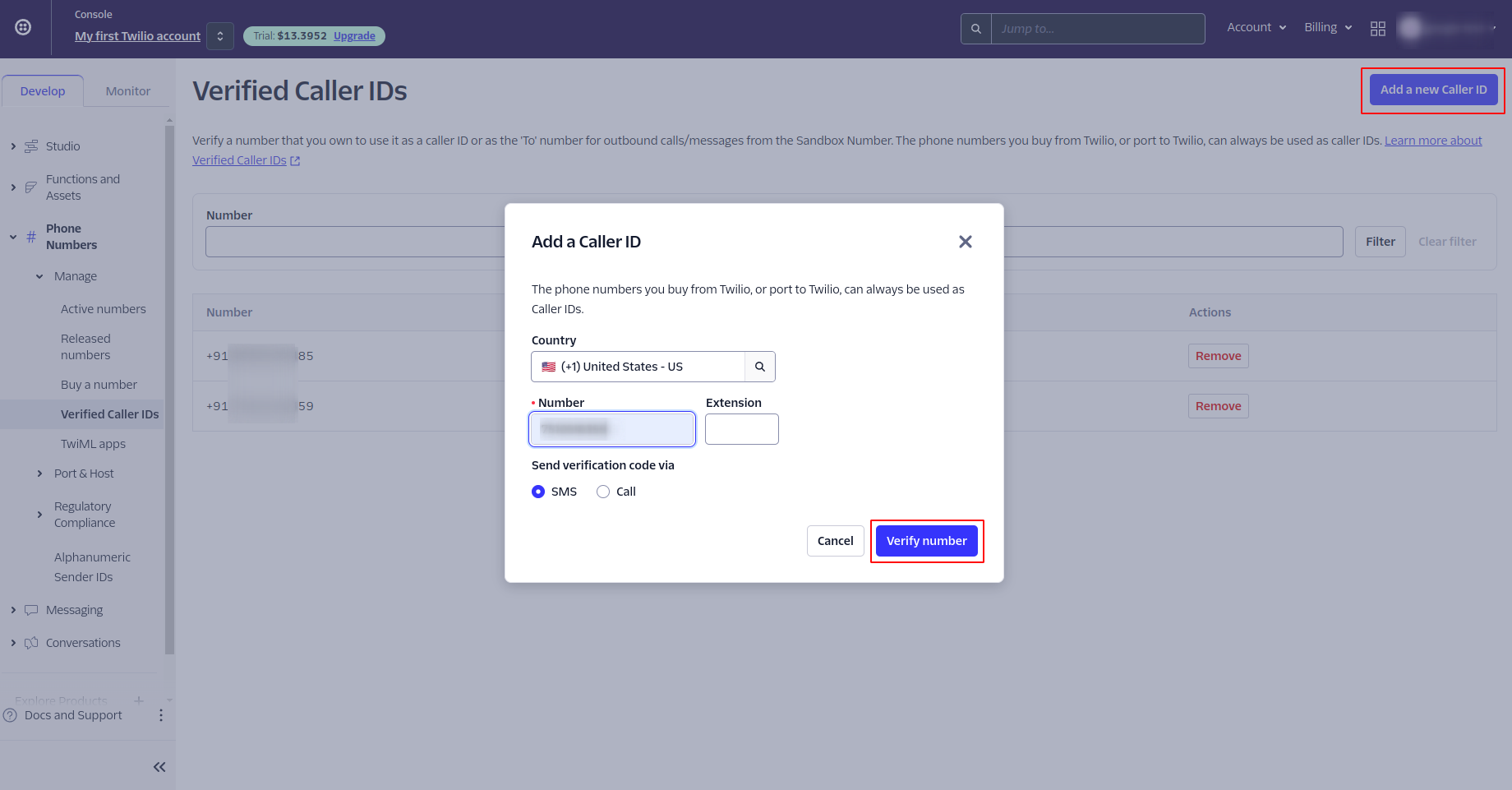
Task: Click the Twilio console home logo icon
Action: [x=24, y=27]
